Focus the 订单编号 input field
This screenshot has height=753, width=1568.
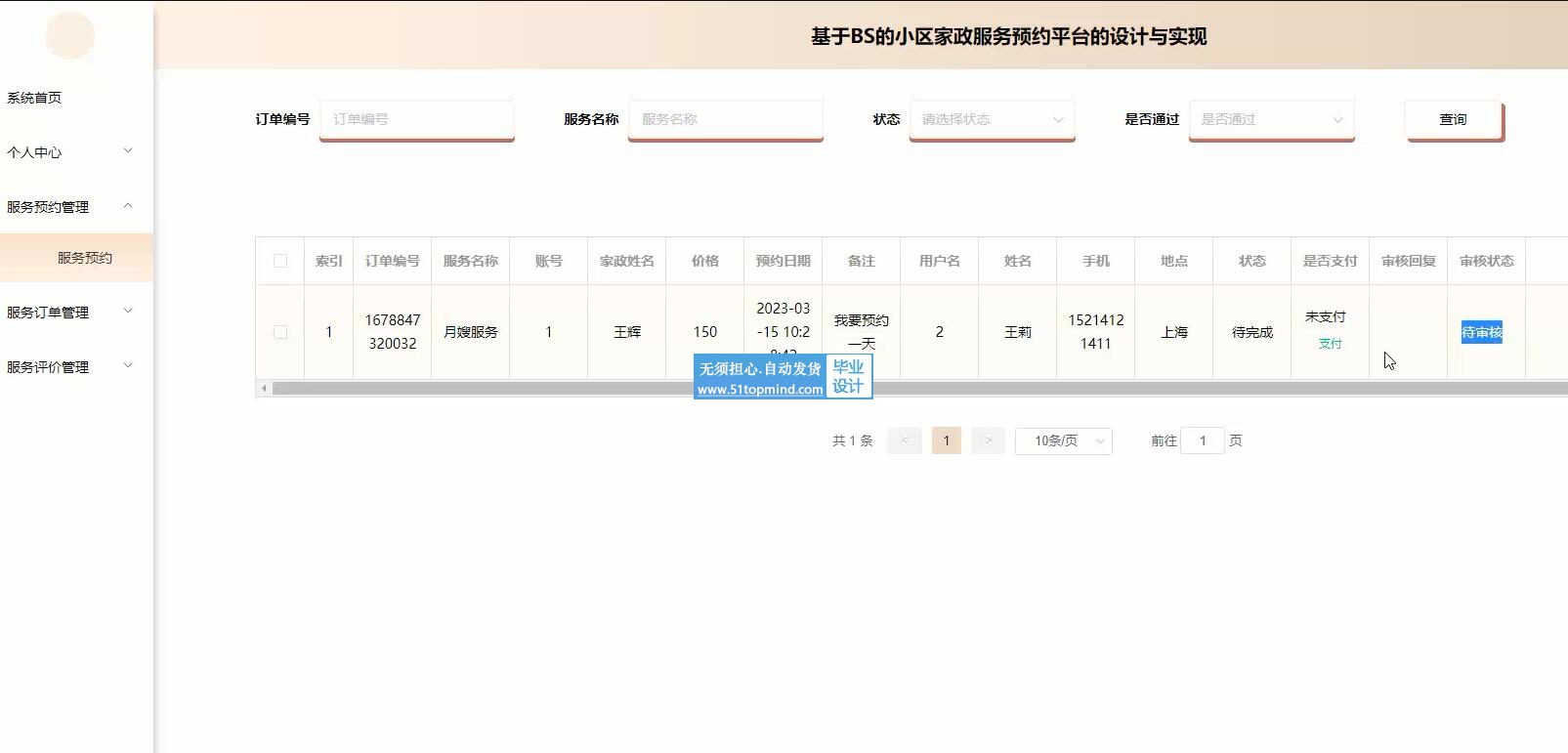coord(417,119)
